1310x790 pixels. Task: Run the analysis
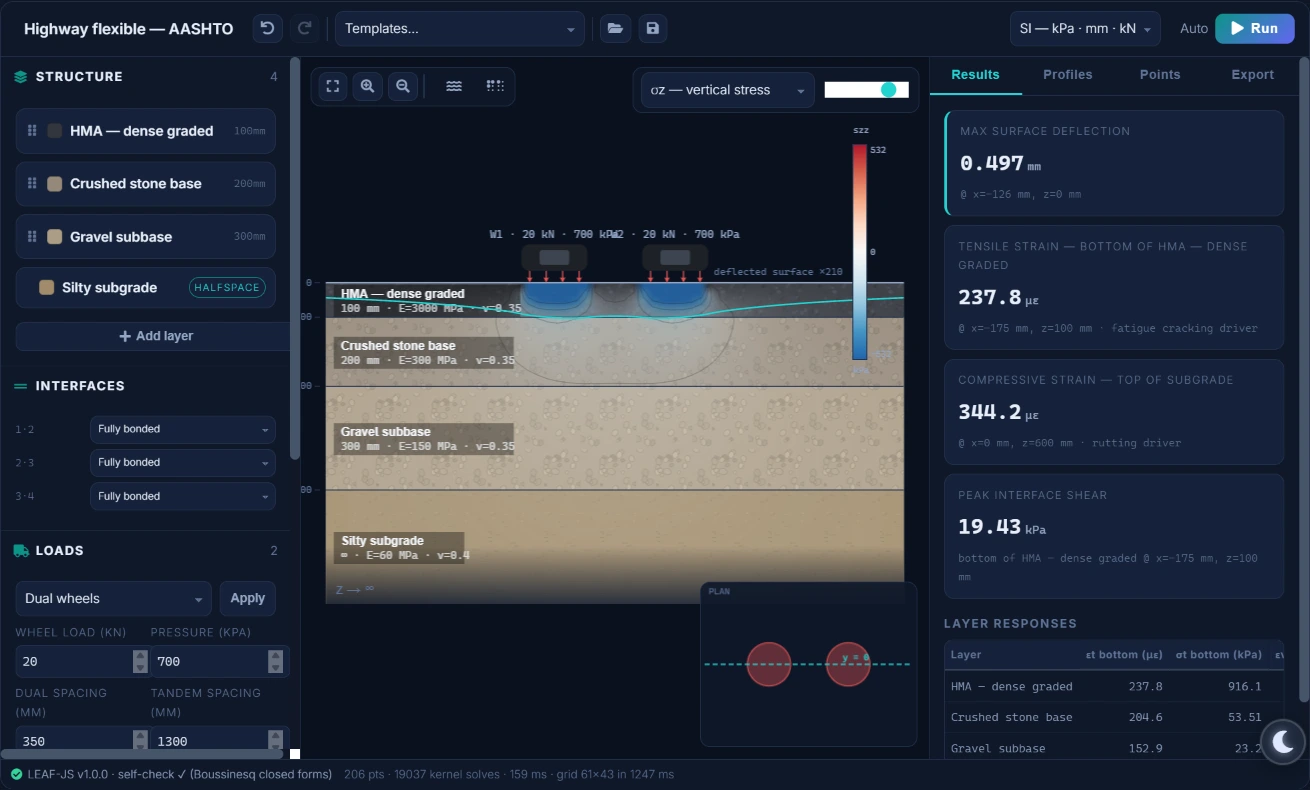coord(1254,28)
